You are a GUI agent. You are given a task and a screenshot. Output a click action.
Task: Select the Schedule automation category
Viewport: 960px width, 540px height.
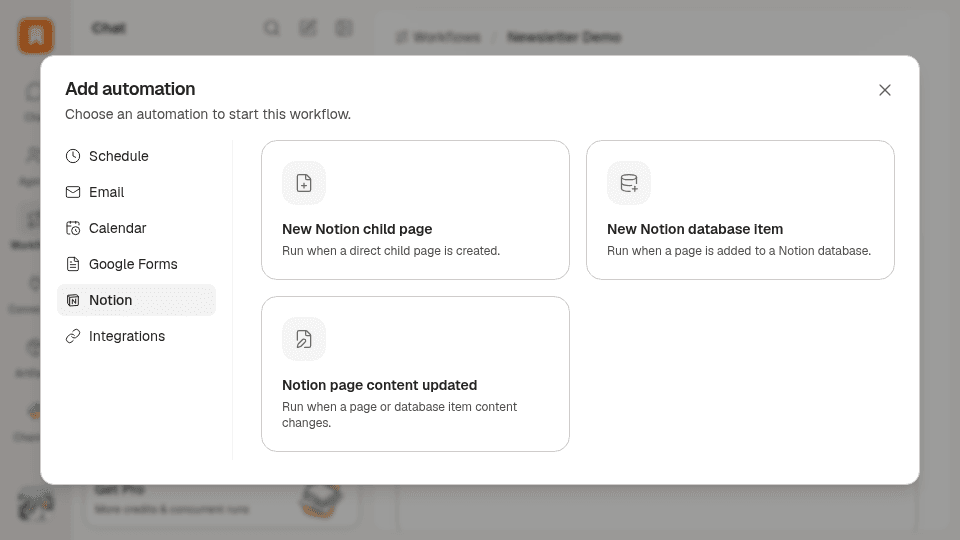click(136, 156)
